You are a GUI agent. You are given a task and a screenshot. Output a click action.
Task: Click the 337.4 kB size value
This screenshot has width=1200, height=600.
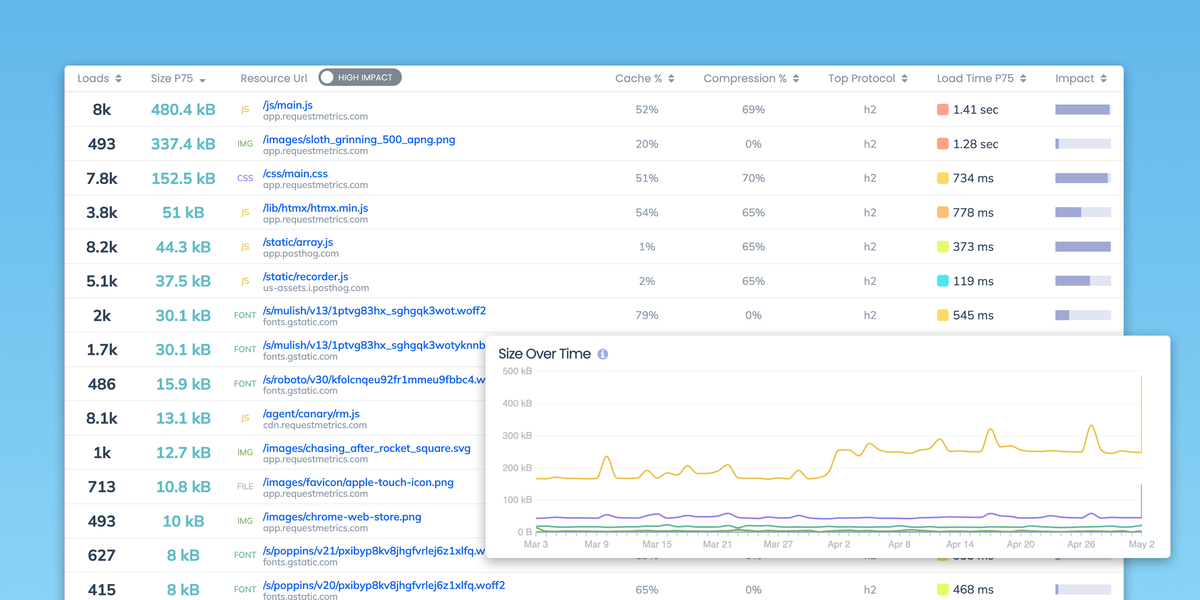point(183,144)
